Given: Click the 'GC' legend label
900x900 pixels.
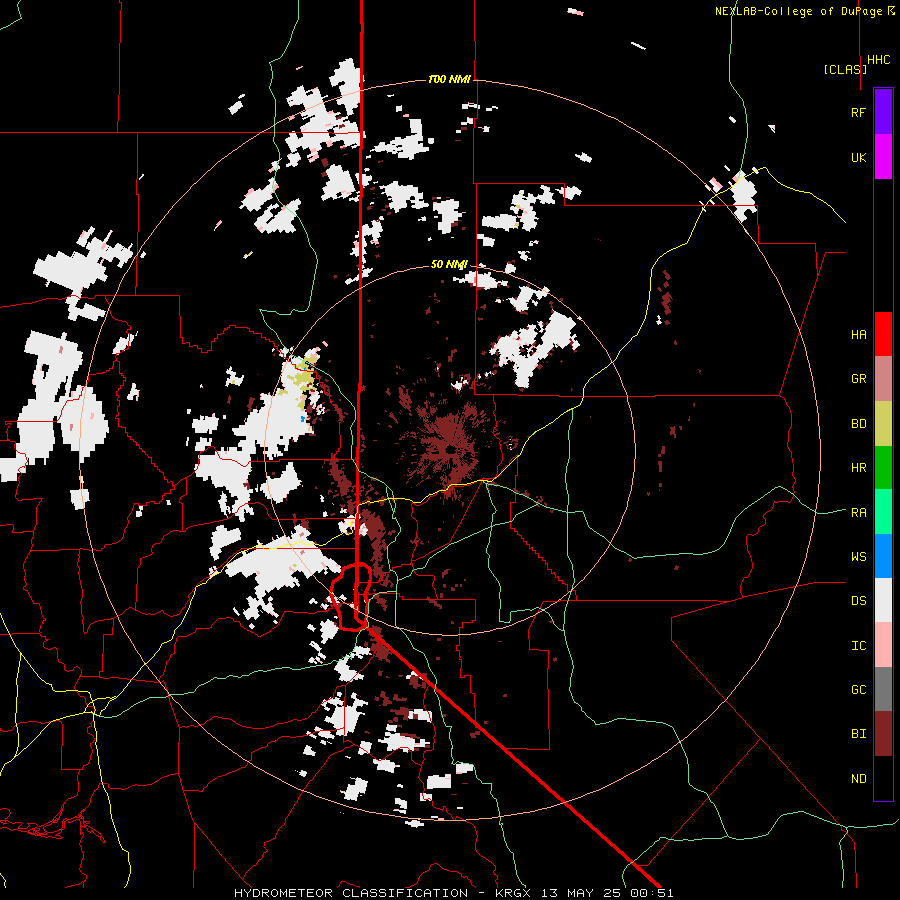Looking at the screenshot, I should point(858,690).
